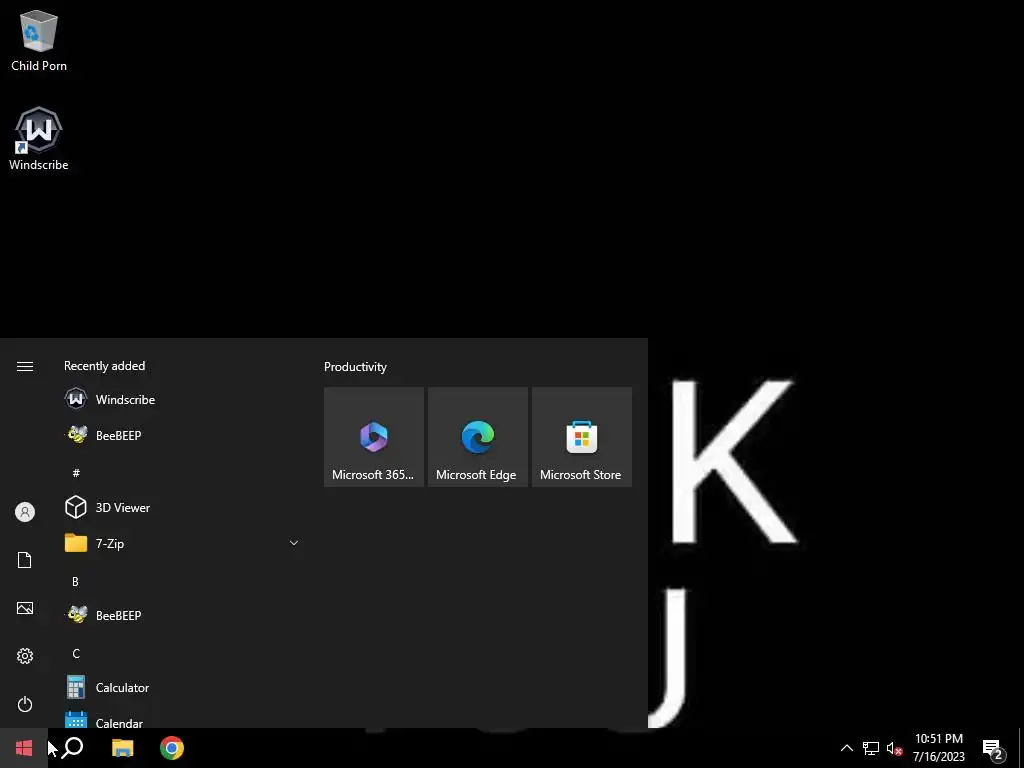This screenshot has height=768, width=1024.
Task: Open File Explorer from the taskbar
Action: [x=122, y=748]
